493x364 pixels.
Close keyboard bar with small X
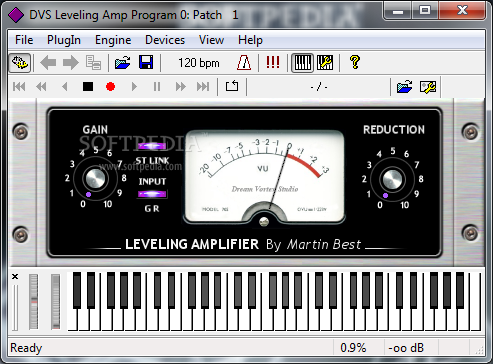pos(15,277)
